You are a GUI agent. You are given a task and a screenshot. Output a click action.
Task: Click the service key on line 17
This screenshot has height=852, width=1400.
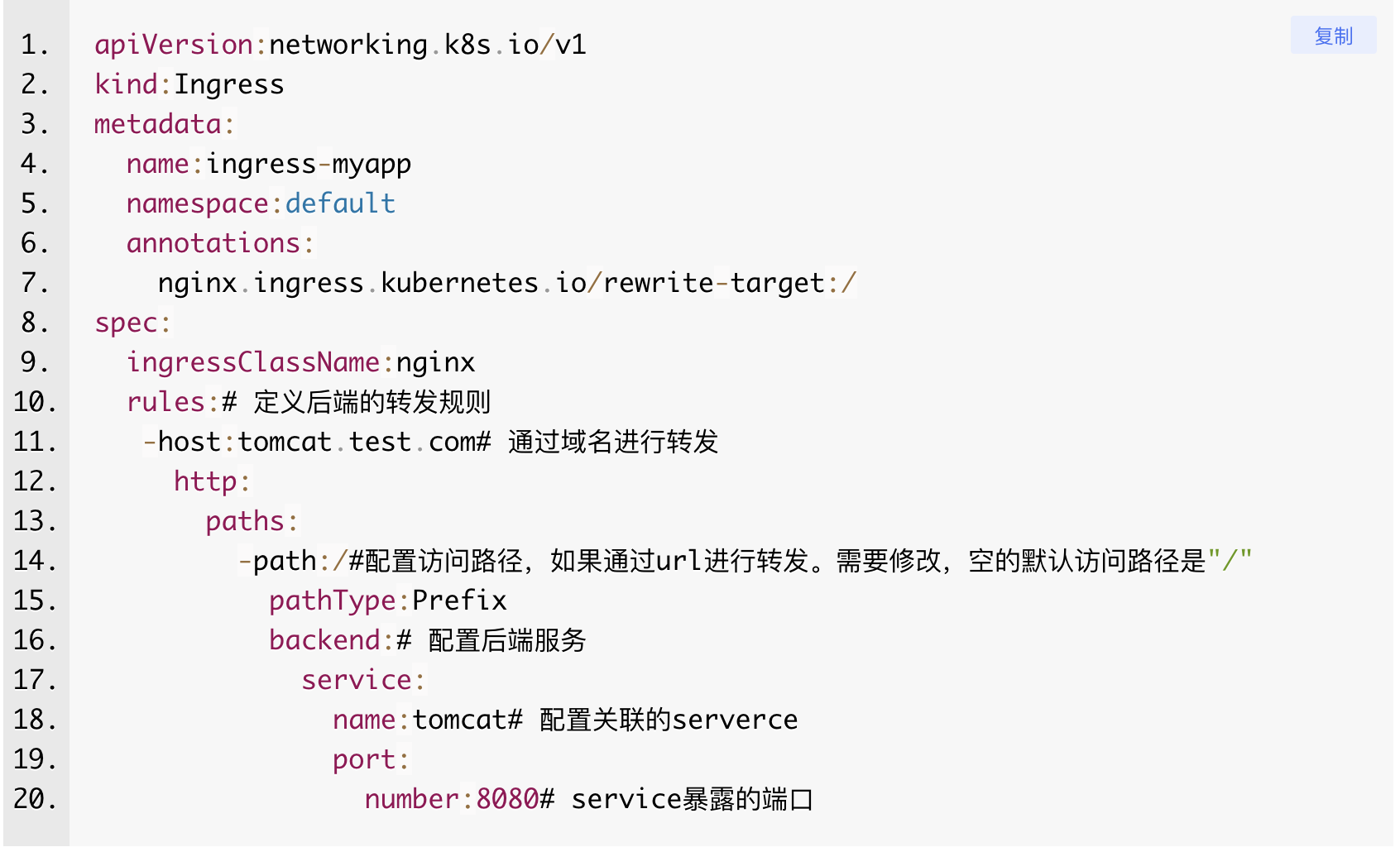[x=357, y=680]
